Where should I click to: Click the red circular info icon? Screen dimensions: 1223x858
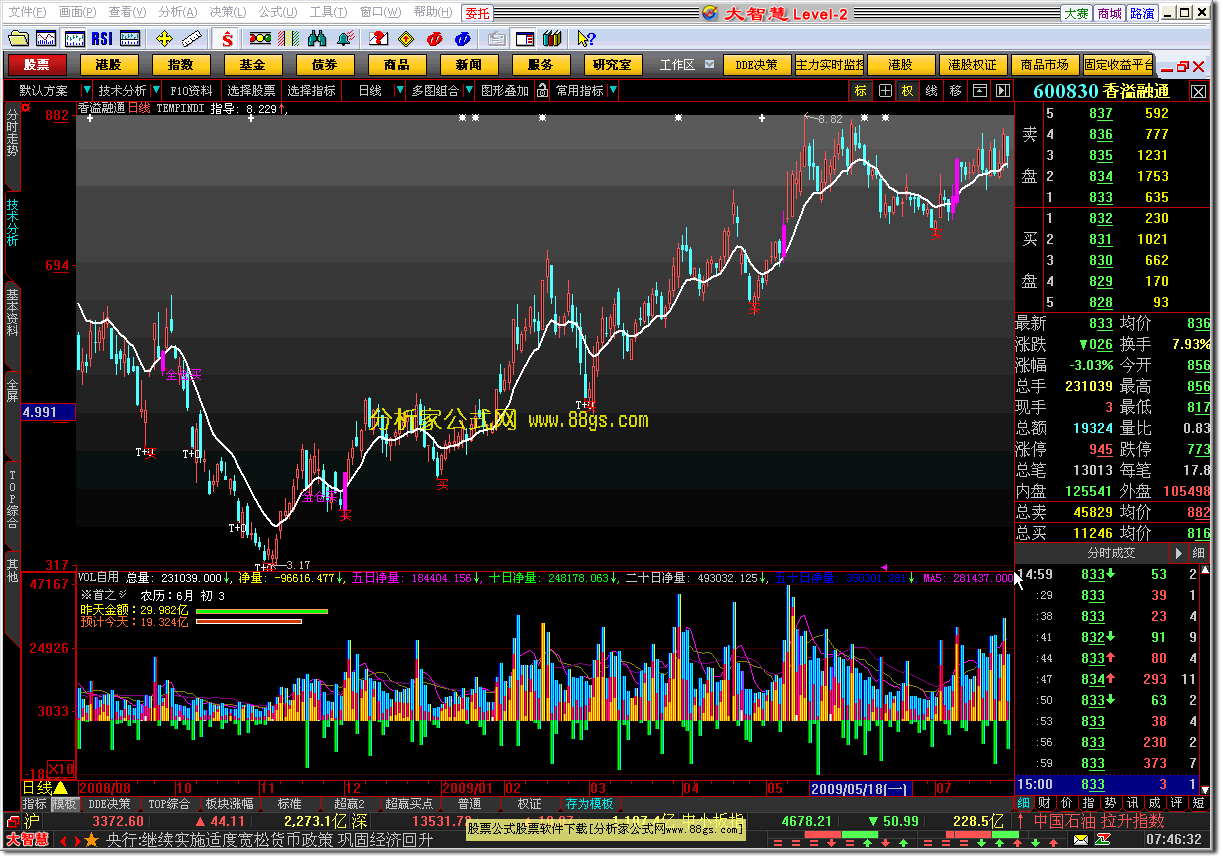click(434, 39)
